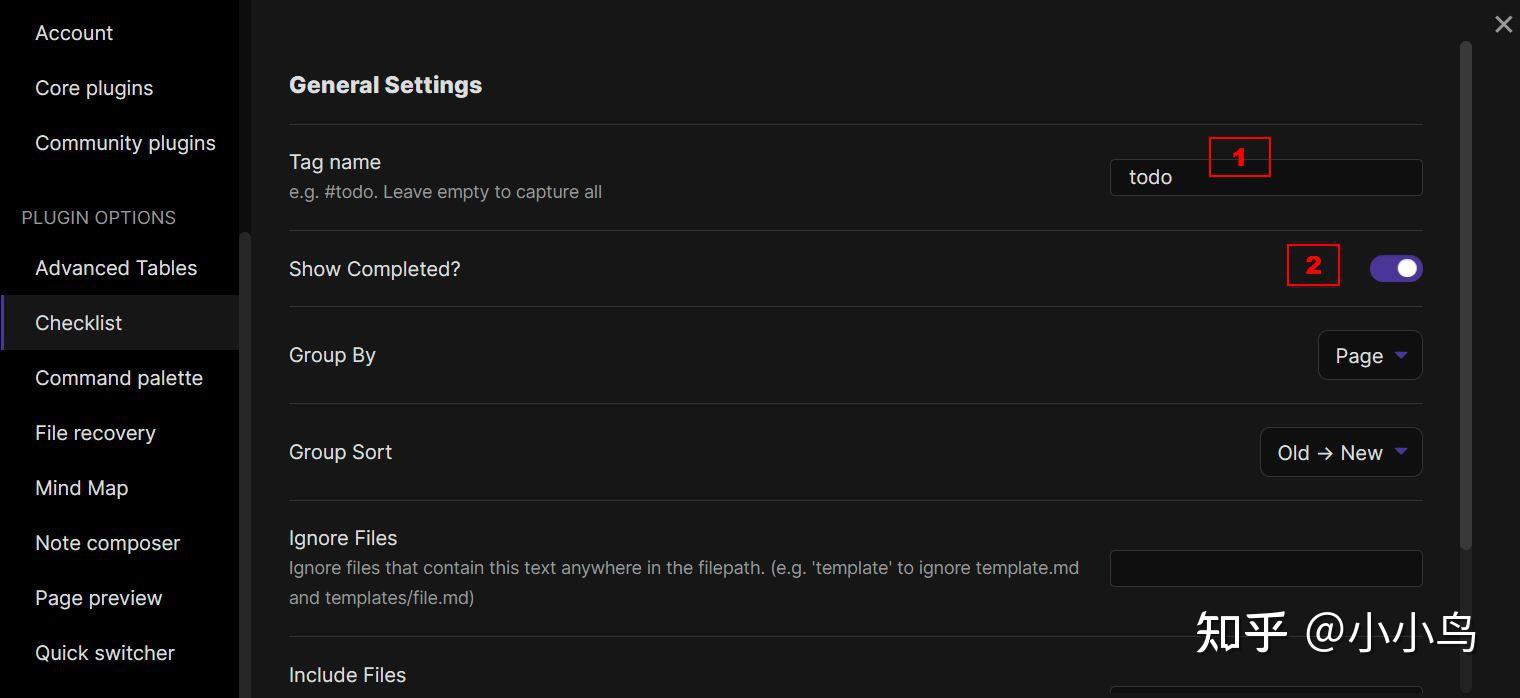
Task: Click the settings content scrollbar
Action: point(1466,295)
